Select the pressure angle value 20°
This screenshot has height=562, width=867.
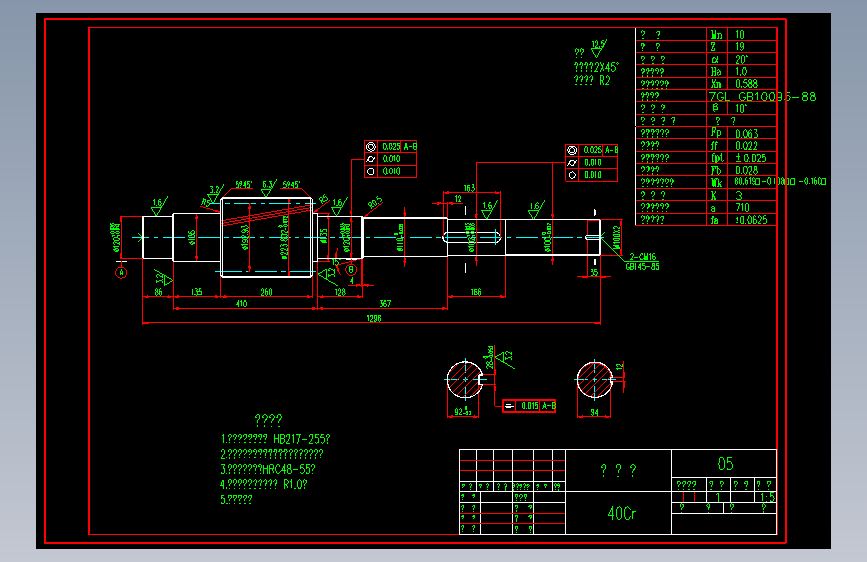tap(741, 60)
